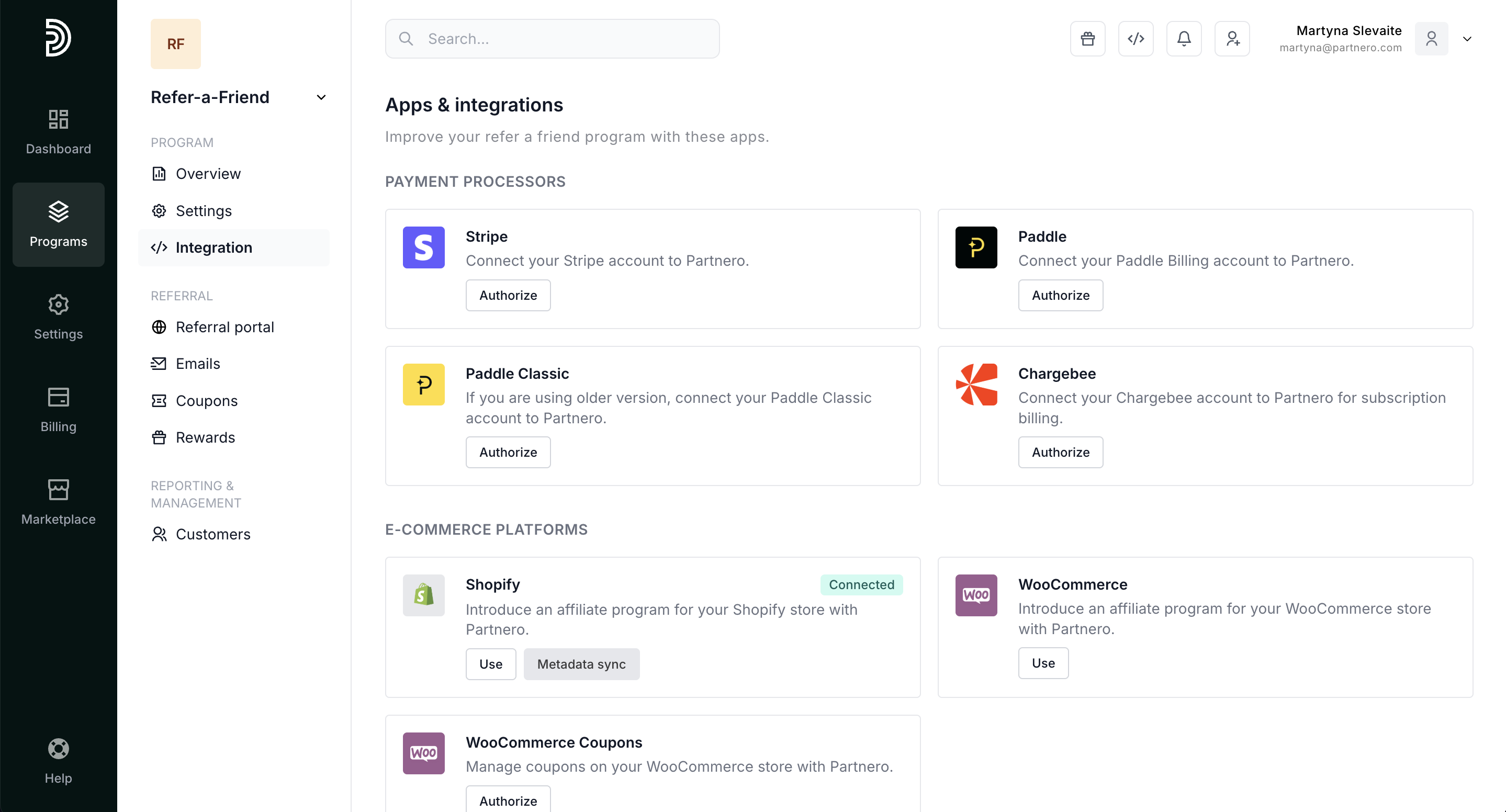
Task: Open Dashboard in left sidebar
Action: (59, 131)
